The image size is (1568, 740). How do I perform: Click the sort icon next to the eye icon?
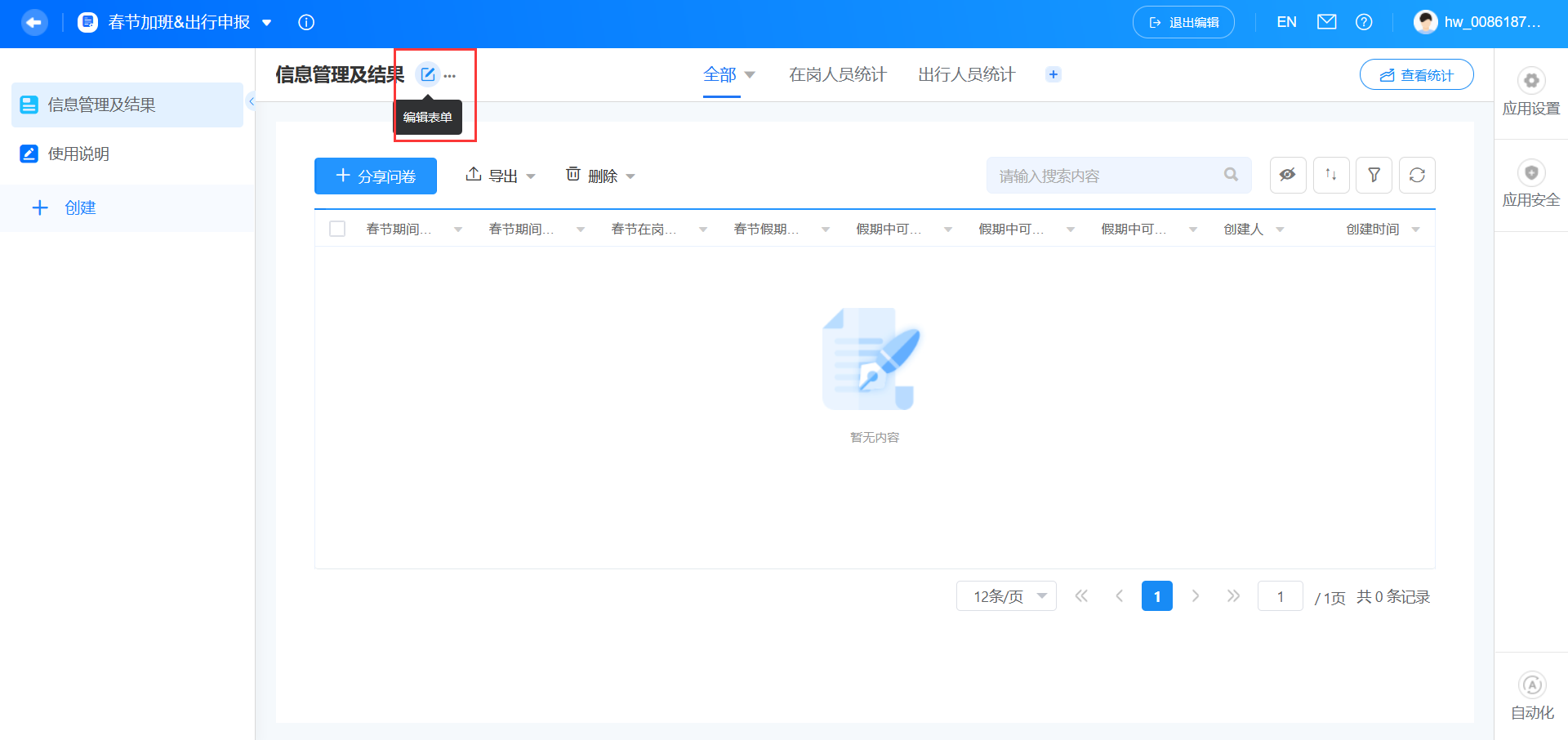[x=1331, y=175]
